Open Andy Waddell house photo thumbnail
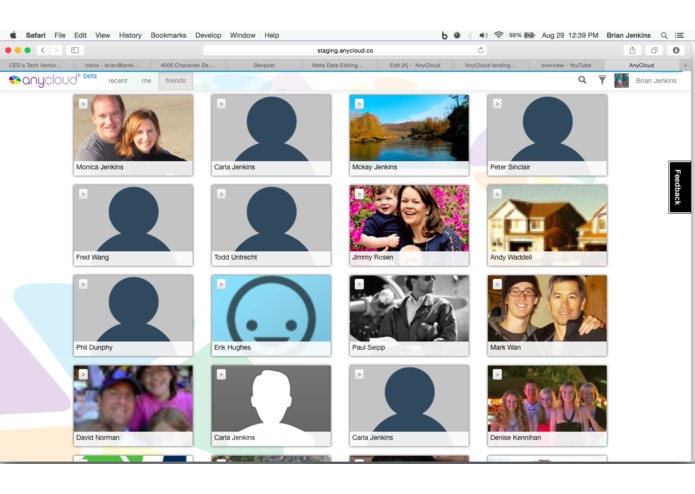 547,218
